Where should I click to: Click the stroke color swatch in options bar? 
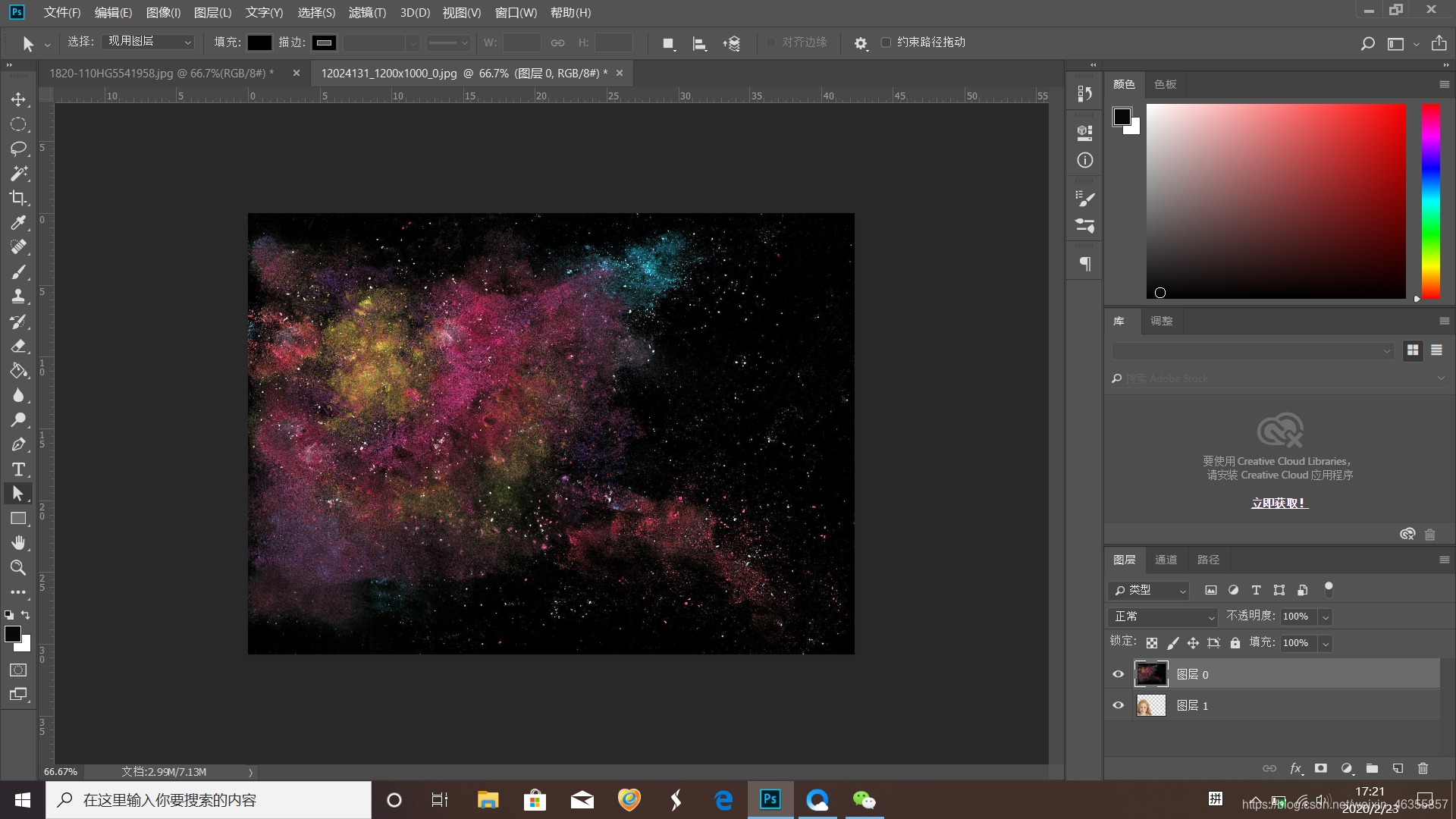pos(325,42)
